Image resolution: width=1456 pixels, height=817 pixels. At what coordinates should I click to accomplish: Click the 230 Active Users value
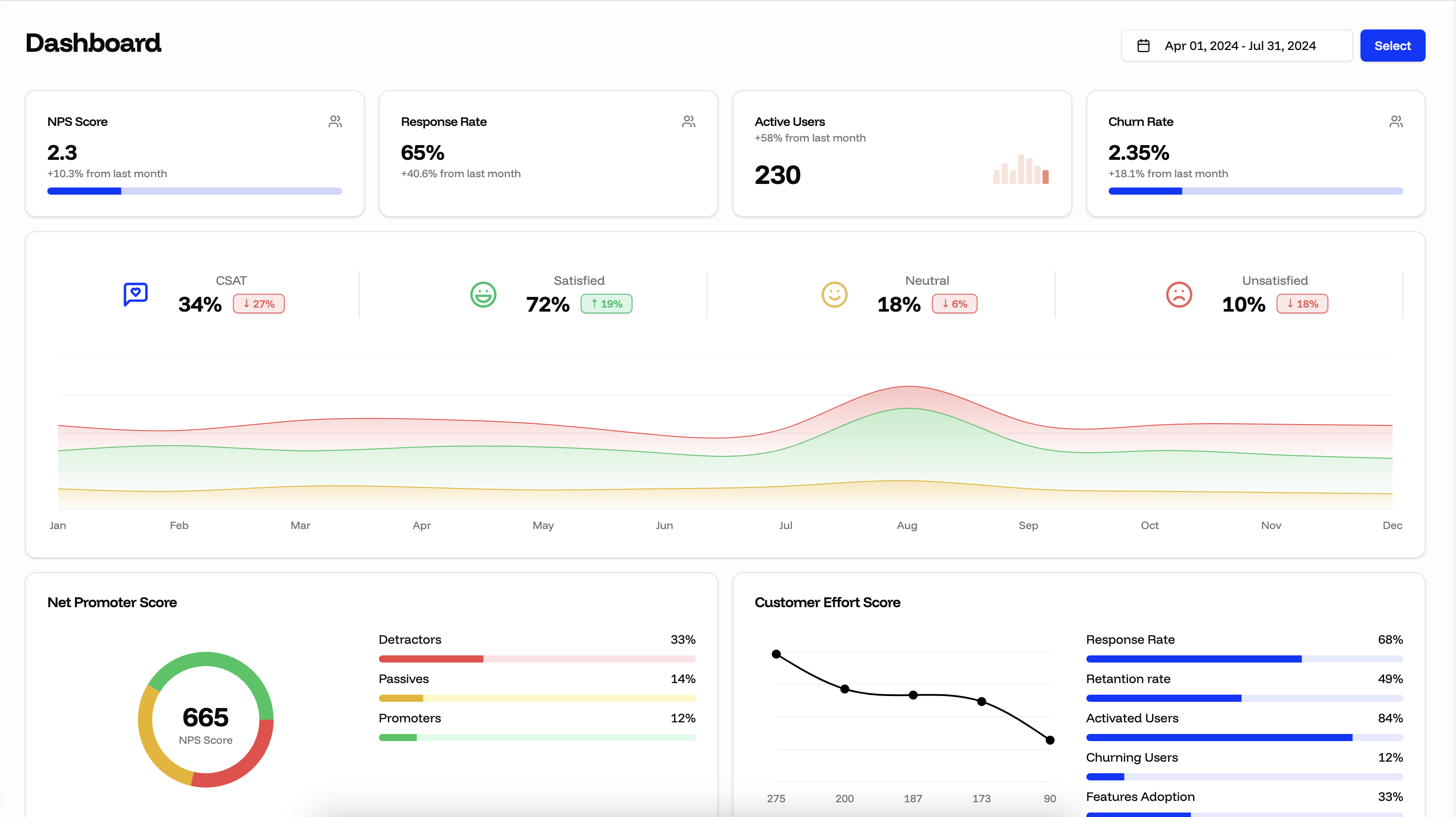point(778,175)
